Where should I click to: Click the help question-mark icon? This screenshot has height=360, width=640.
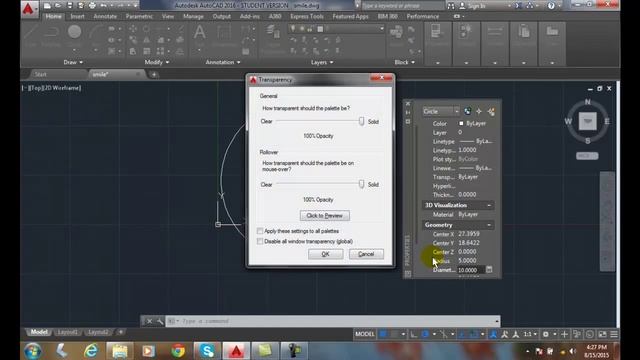[x=551, y=6]
